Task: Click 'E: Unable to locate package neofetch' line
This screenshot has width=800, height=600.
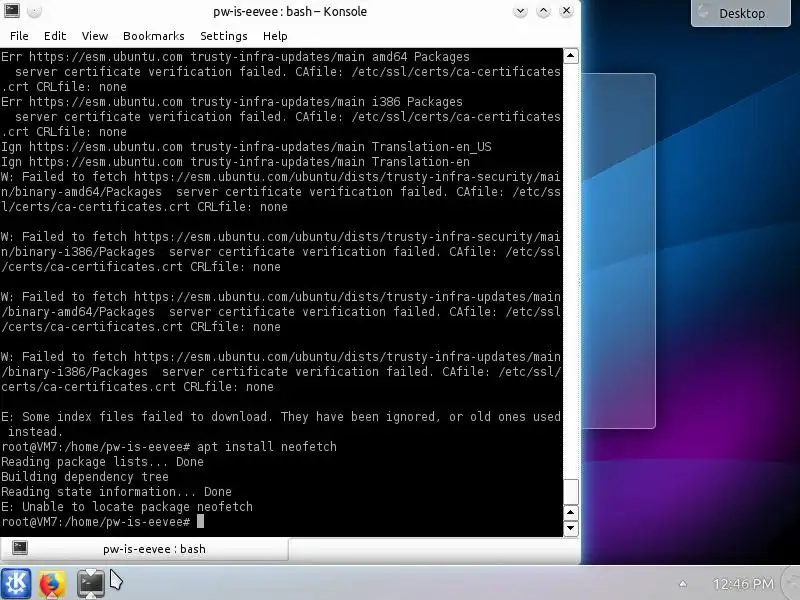Action: pos(127,507)
